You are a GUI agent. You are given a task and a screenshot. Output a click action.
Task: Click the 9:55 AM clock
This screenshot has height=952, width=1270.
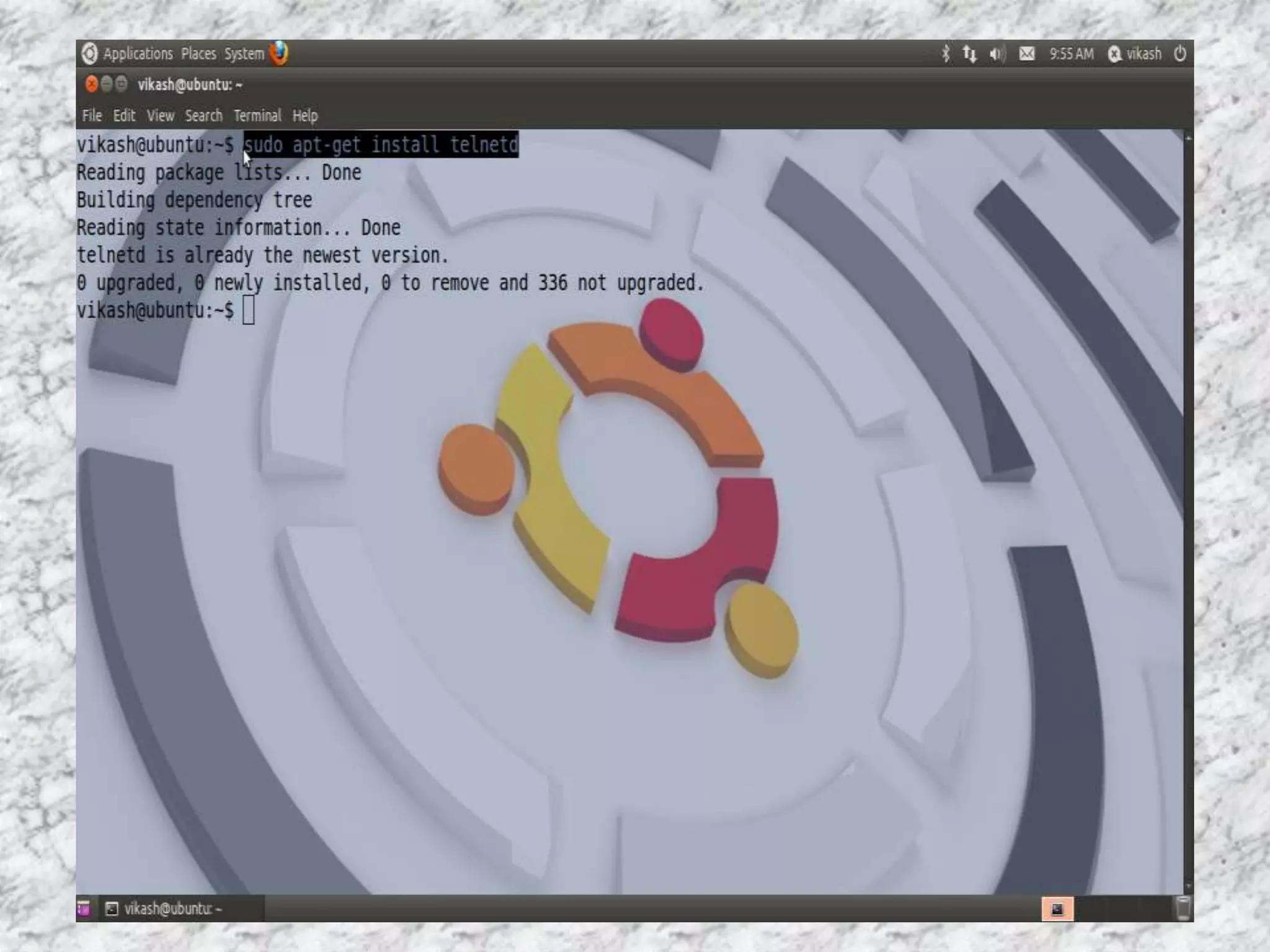click(x=1071, y=54)
